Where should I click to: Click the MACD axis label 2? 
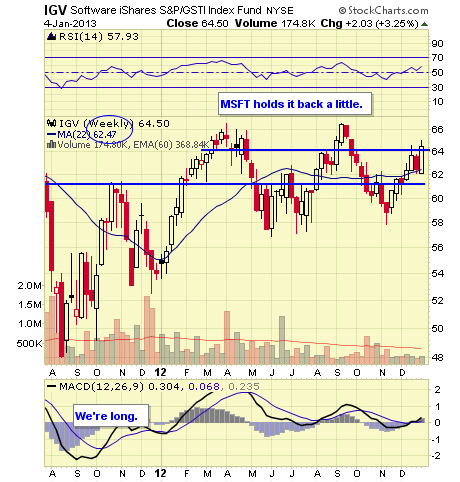438,389
